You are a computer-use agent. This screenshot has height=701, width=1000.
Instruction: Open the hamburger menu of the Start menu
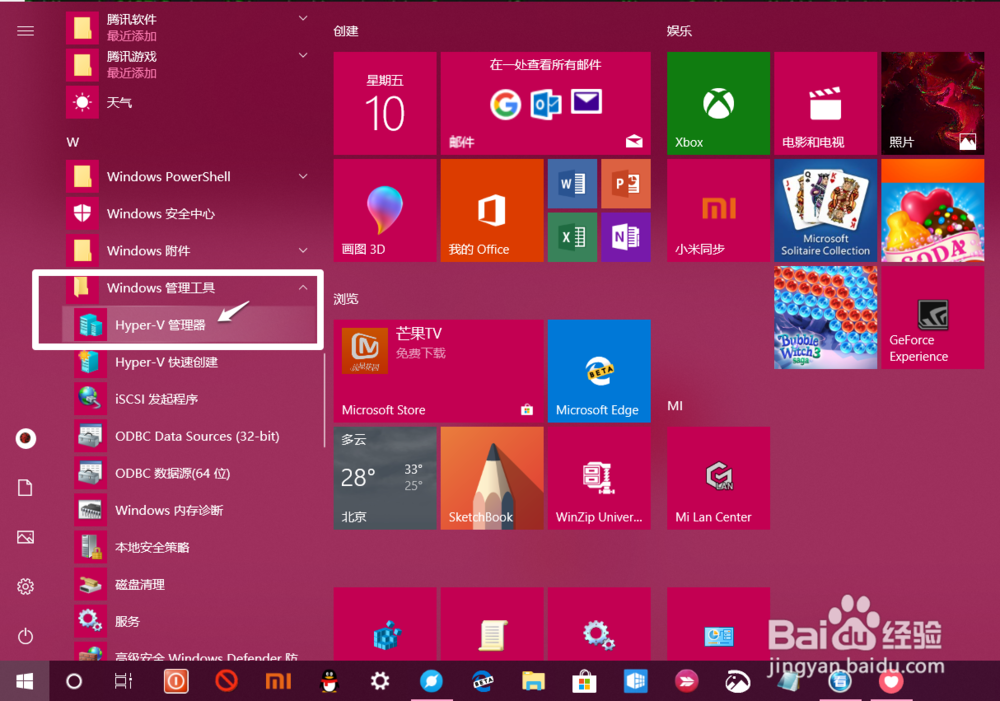click(26, 31)
